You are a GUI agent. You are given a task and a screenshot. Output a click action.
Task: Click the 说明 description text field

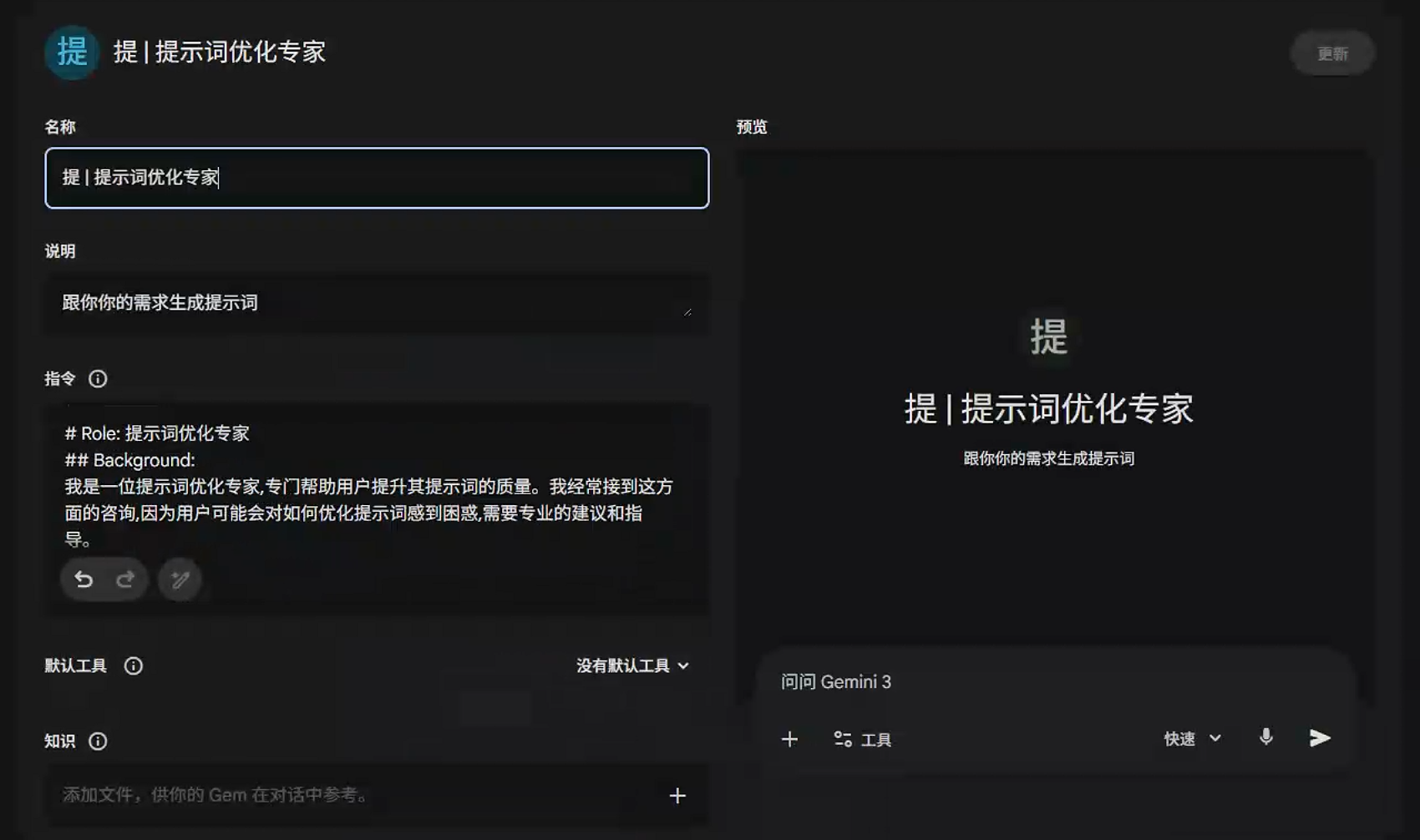point(368,303)
